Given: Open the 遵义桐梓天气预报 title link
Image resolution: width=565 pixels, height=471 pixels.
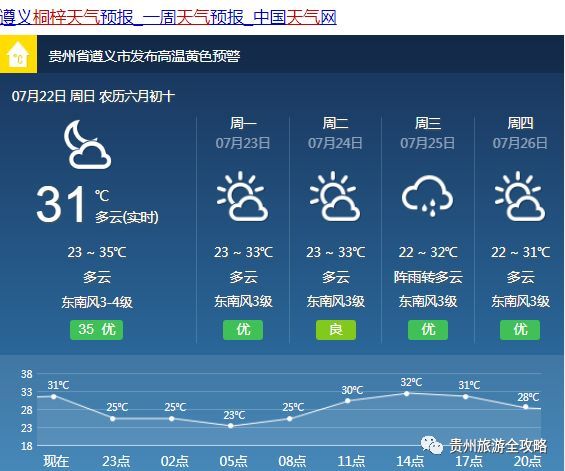Looking at the screenshot, I should tap(168, 17).
